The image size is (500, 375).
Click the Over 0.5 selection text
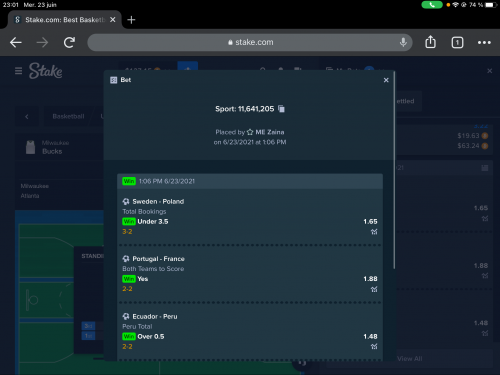click(x=151, y=337)
